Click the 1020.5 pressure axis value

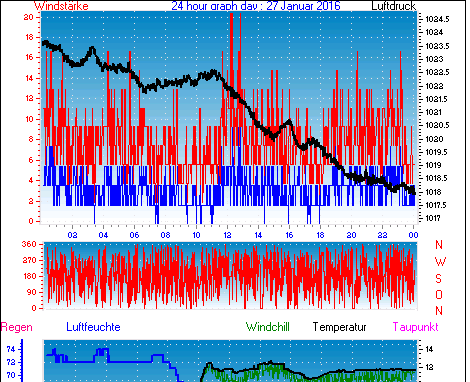[437, 125]
